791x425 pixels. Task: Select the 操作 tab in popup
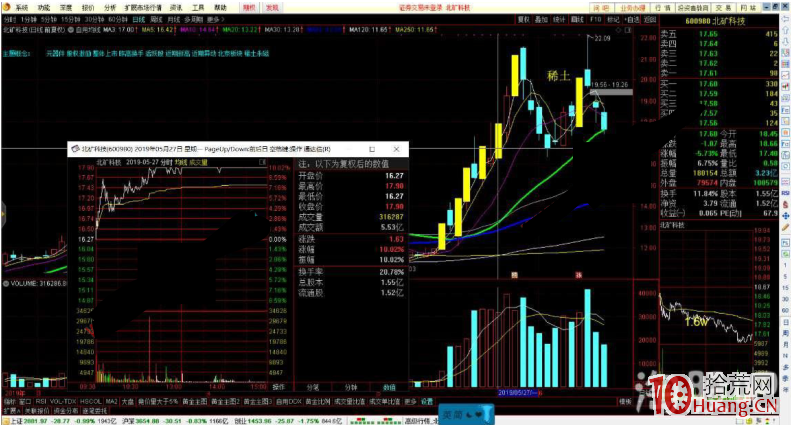click(278, 387)
